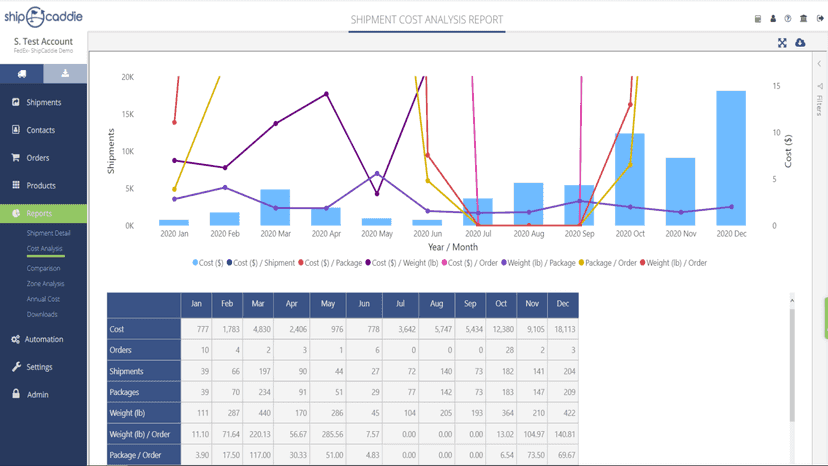This screenshot has height=466, width=828.
Task: Click the Cost row header
Action: pyautogui.click(x=144, y=329)
